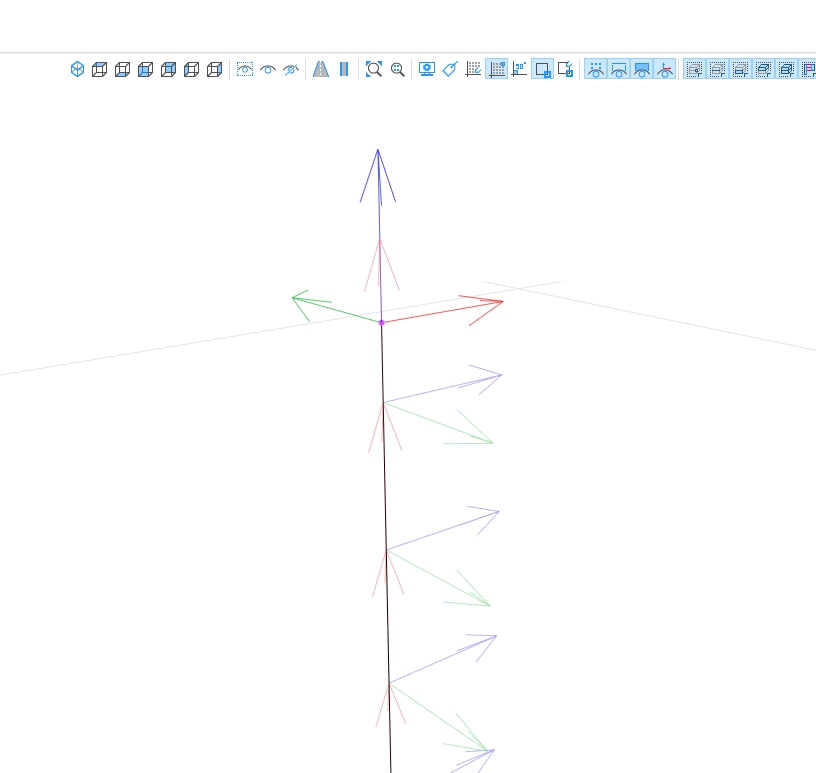816x773 pixels.
Task: Click the plain eye show icon
Action: coord(268,69)
